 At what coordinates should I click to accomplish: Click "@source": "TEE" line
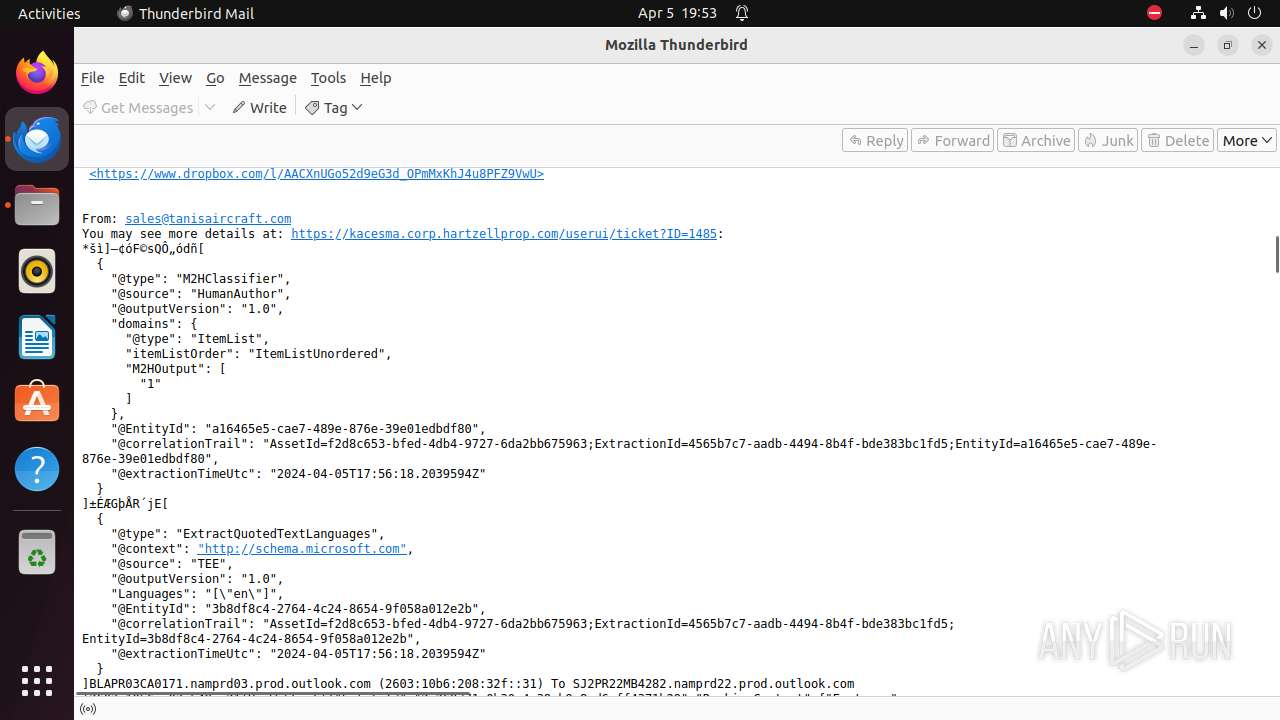pyautogui.click(x=172, y=564)
